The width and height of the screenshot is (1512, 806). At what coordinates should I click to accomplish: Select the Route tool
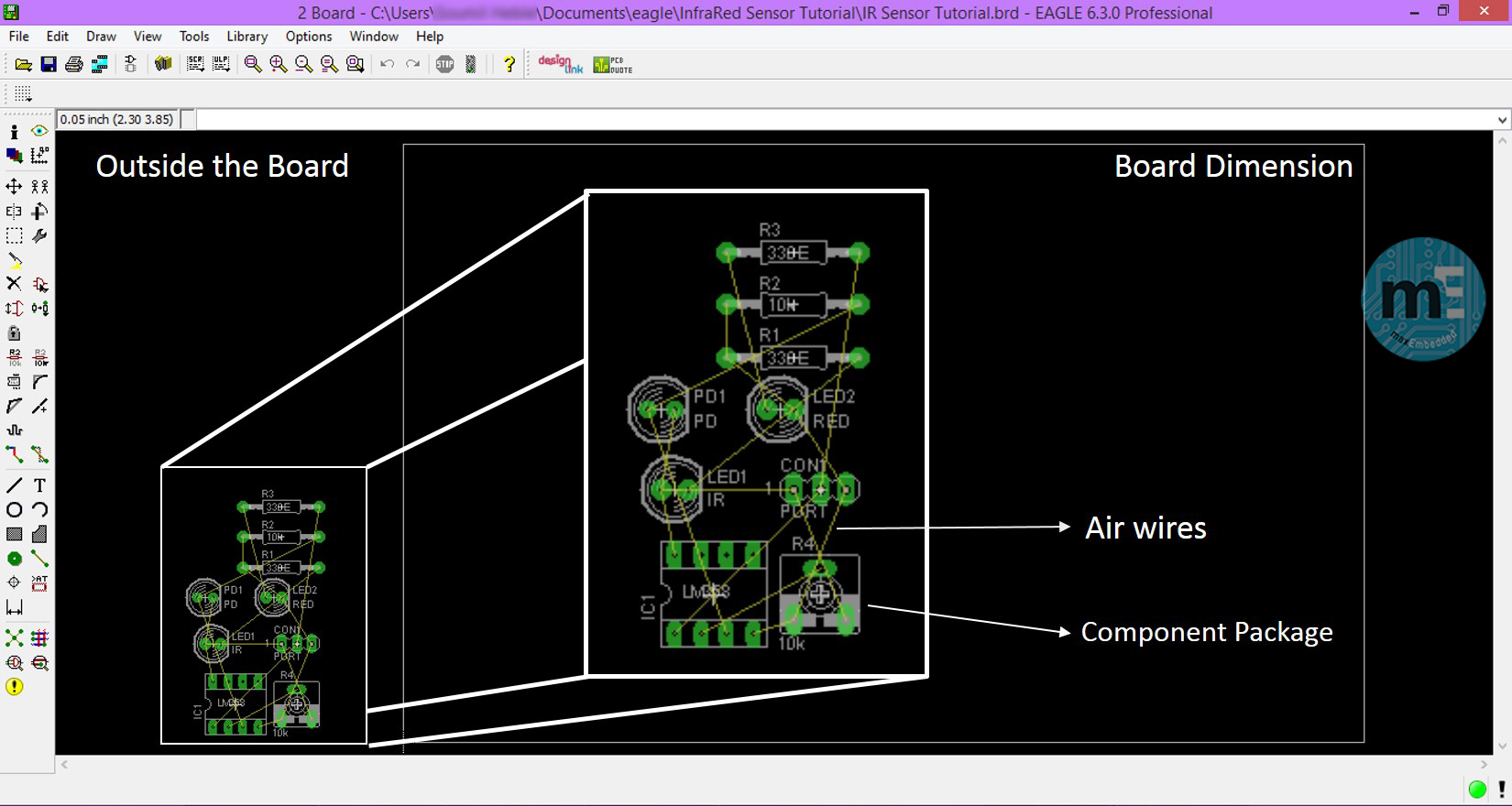(14, 454)
